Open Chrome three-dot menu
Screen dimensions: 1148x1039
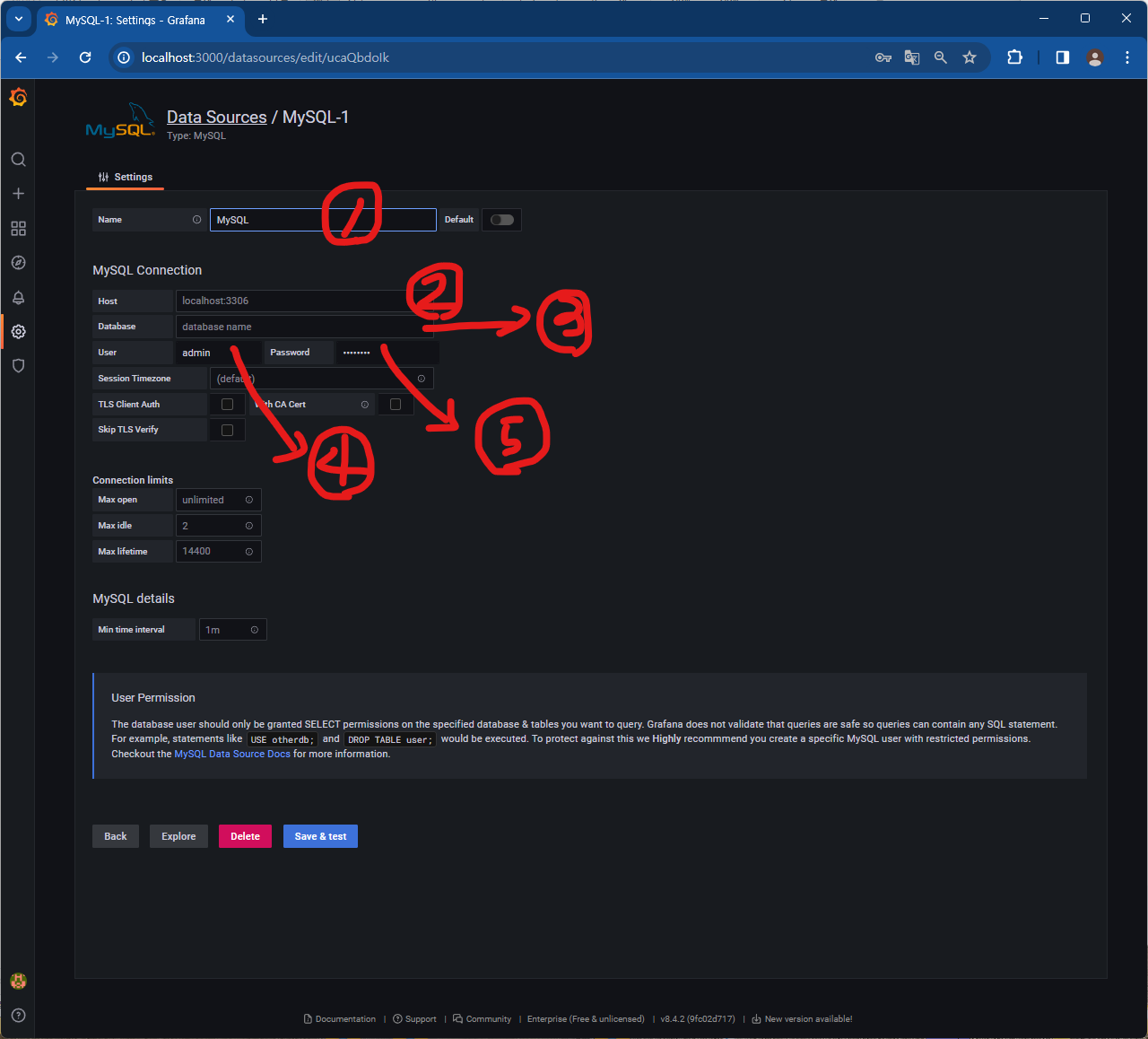[x=1127, y=57]
